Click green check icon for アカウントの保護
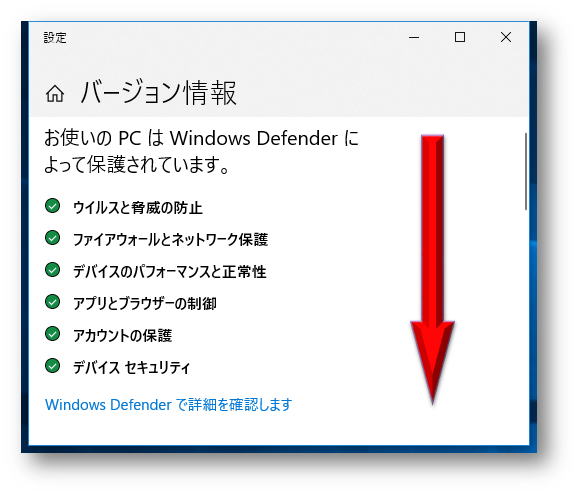The width and height of the screenshot is (579, 495). [x=52, y=334]
